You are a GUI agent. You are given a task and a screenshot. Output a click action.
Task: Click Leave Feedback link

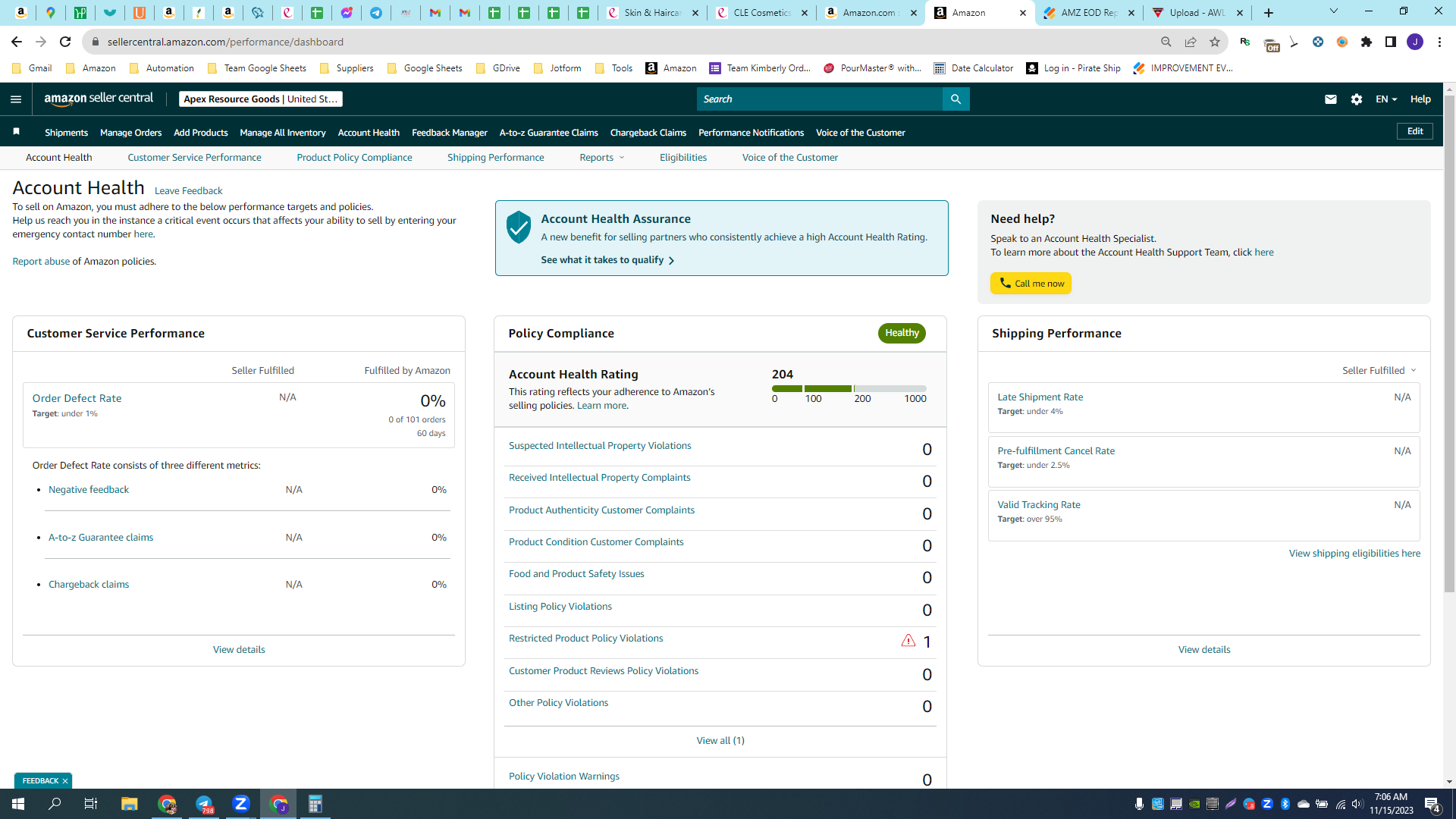point(189,191)
